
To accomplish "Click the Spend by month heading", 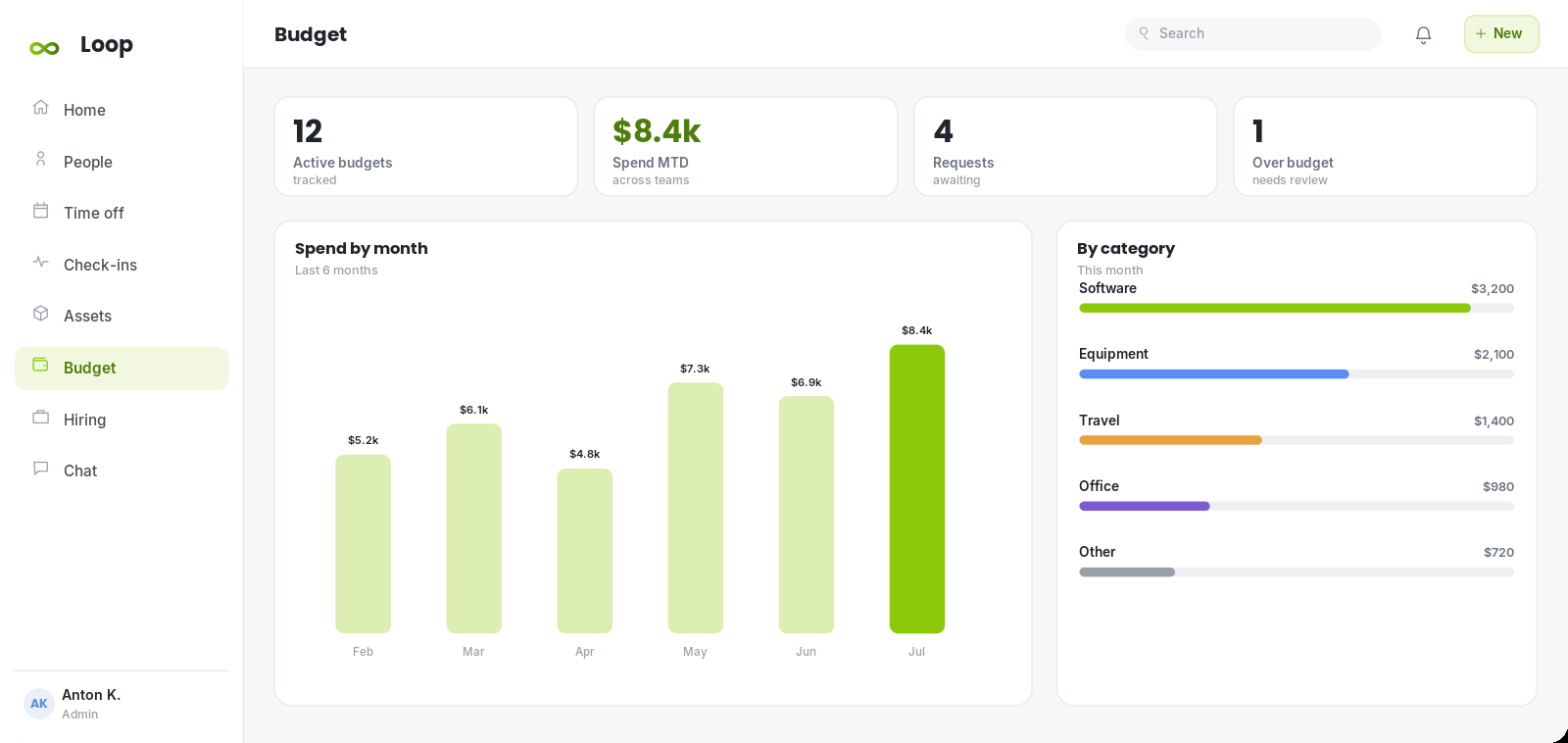I will (361, 249).
